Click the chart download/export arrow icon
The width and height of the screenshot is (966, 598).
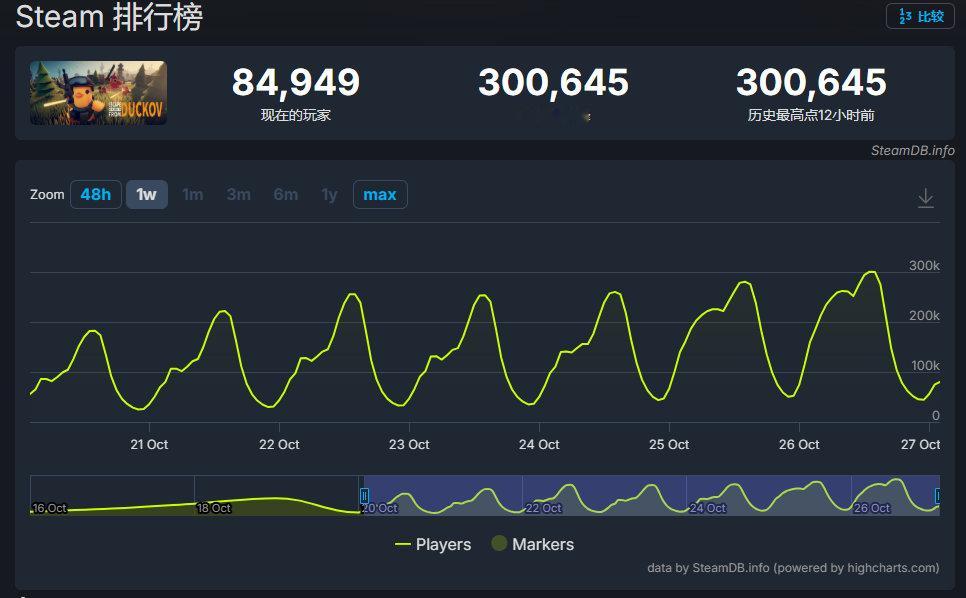coord(925,197)
